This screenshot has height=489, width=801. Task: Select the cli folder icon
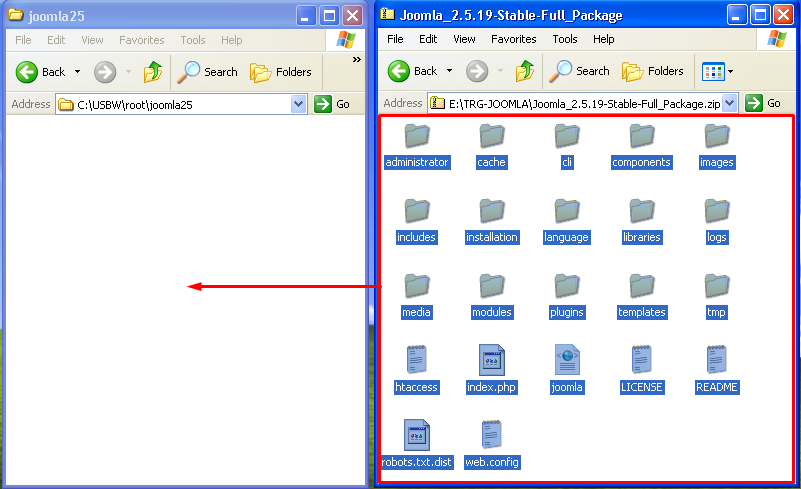567,136
